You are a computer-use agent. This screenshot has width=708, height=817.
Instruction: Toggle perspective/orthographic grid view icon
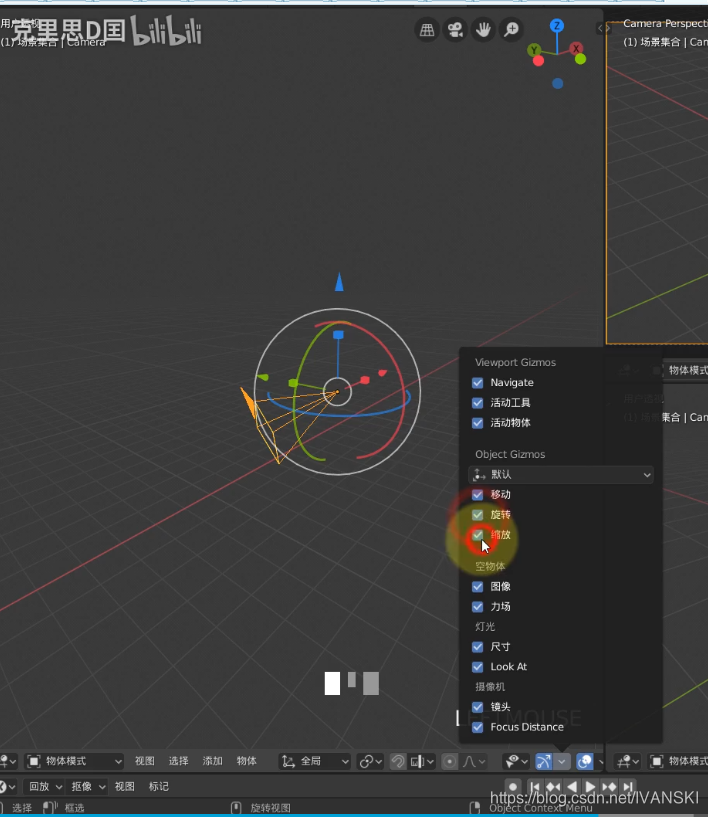click(x=427, y=30)
